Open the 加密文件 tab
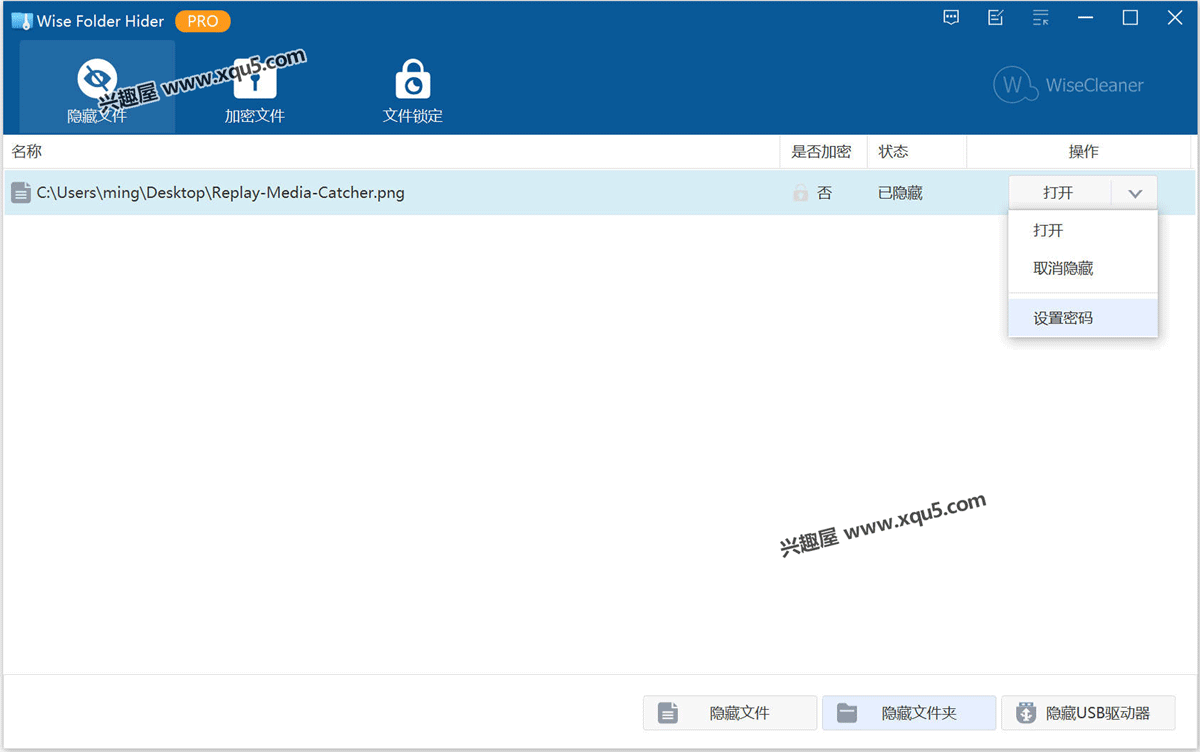 255,88
